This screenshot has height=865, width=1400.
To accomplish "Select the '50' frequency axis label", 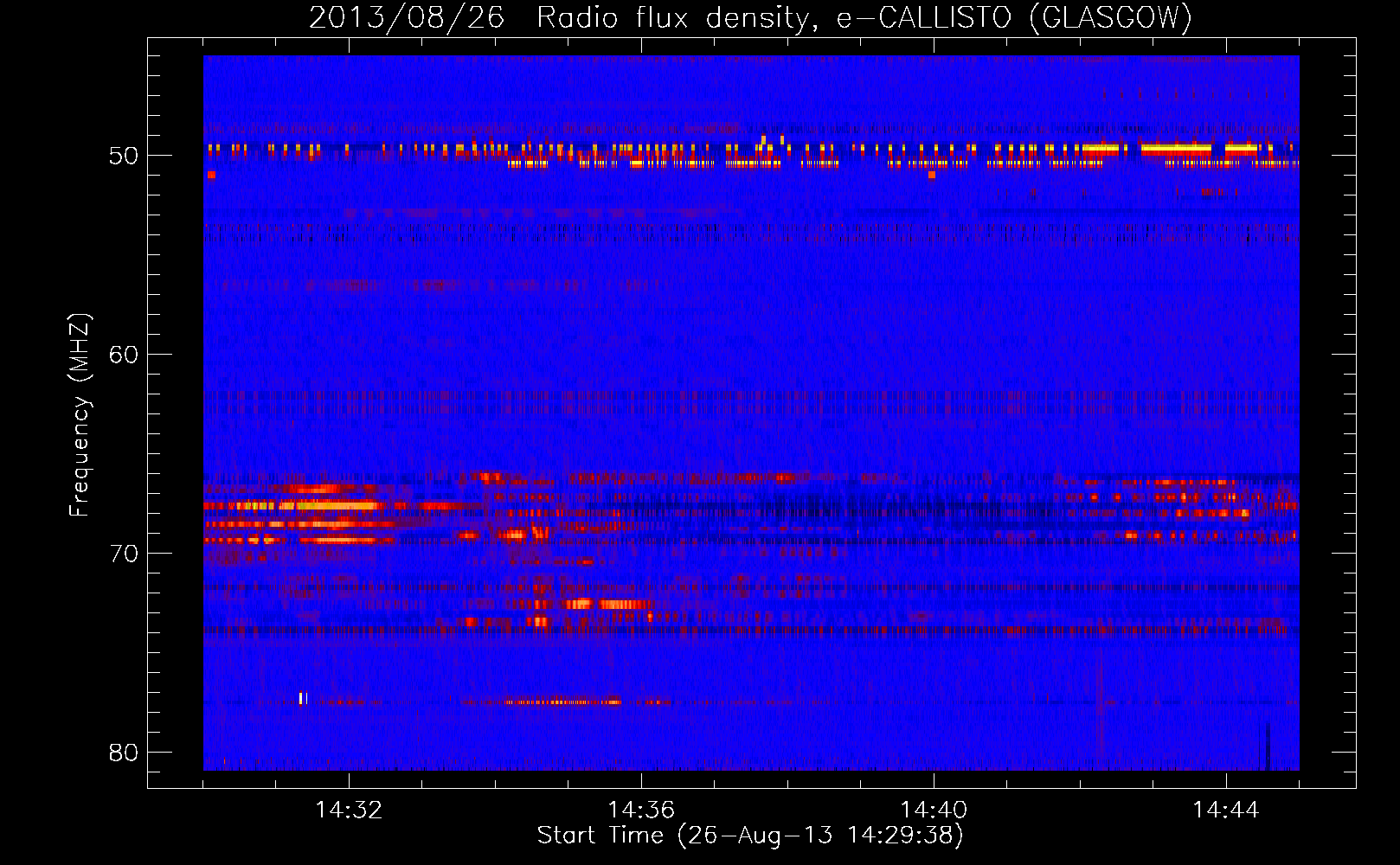I will point(123,156).
